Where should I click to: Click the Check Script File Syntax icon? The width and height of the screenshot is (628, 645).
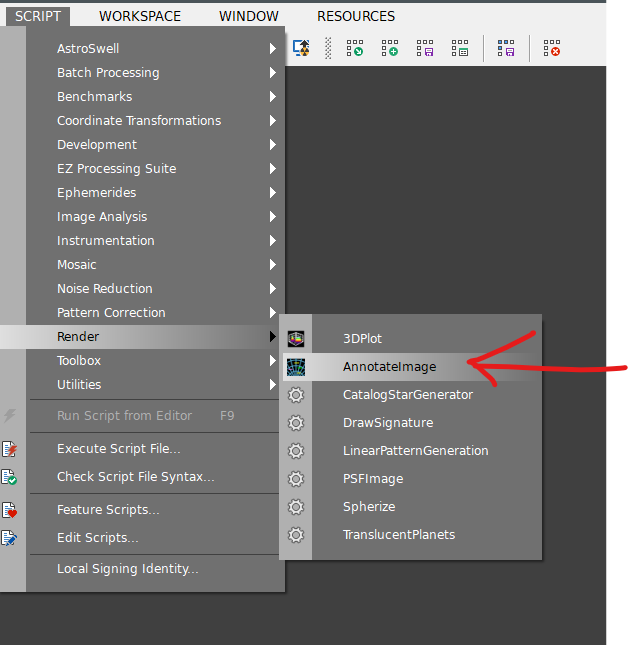10,477
